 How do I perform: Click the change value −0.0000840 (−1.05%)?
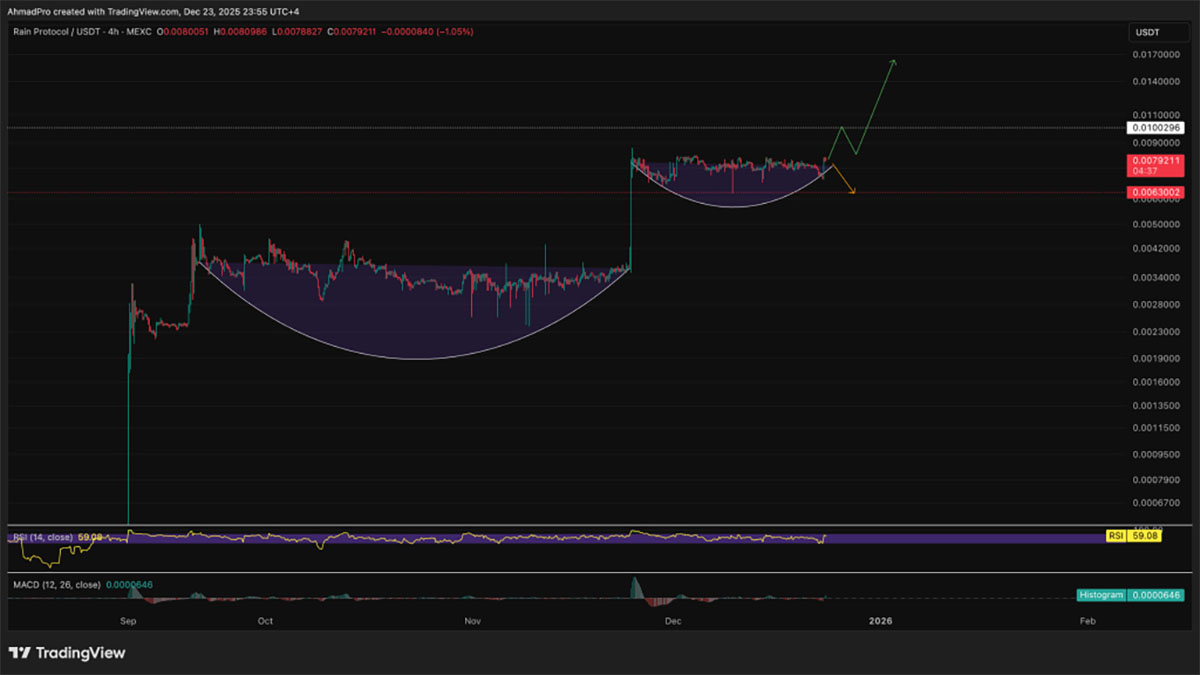(427, 32)
